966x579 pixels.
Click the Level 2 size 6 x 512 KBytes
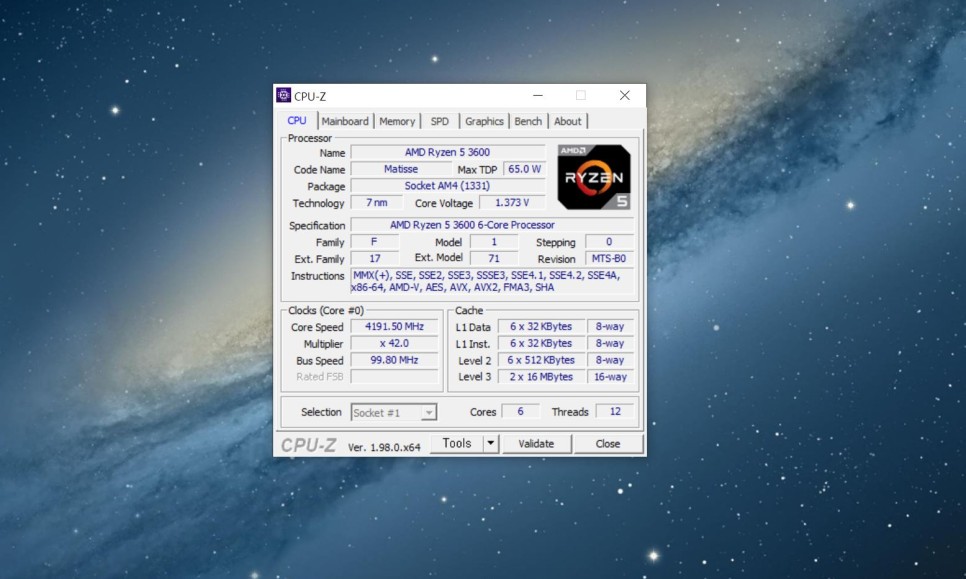point(541,360)
